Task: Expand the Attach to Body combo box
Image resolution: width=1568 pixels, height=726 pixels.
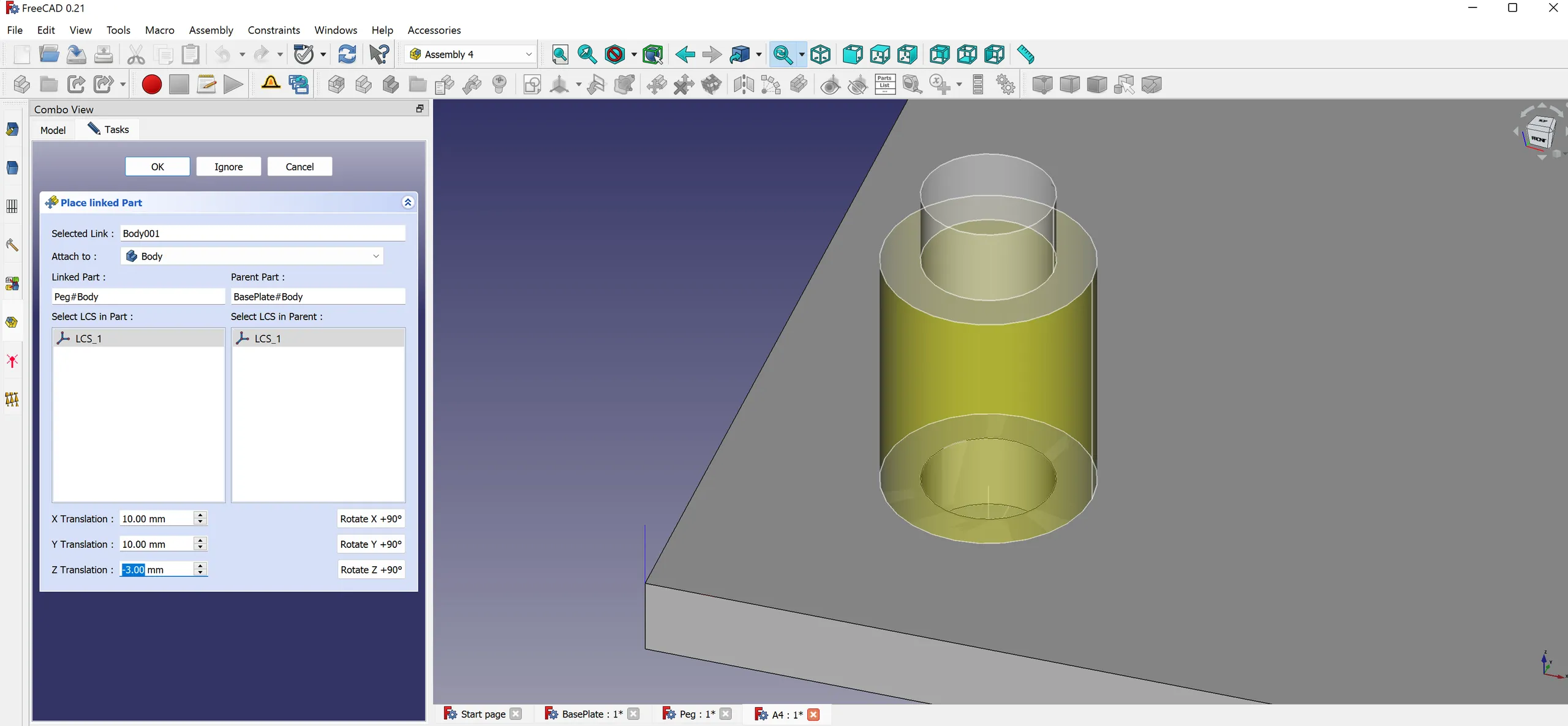Action: tap(252, 256)
